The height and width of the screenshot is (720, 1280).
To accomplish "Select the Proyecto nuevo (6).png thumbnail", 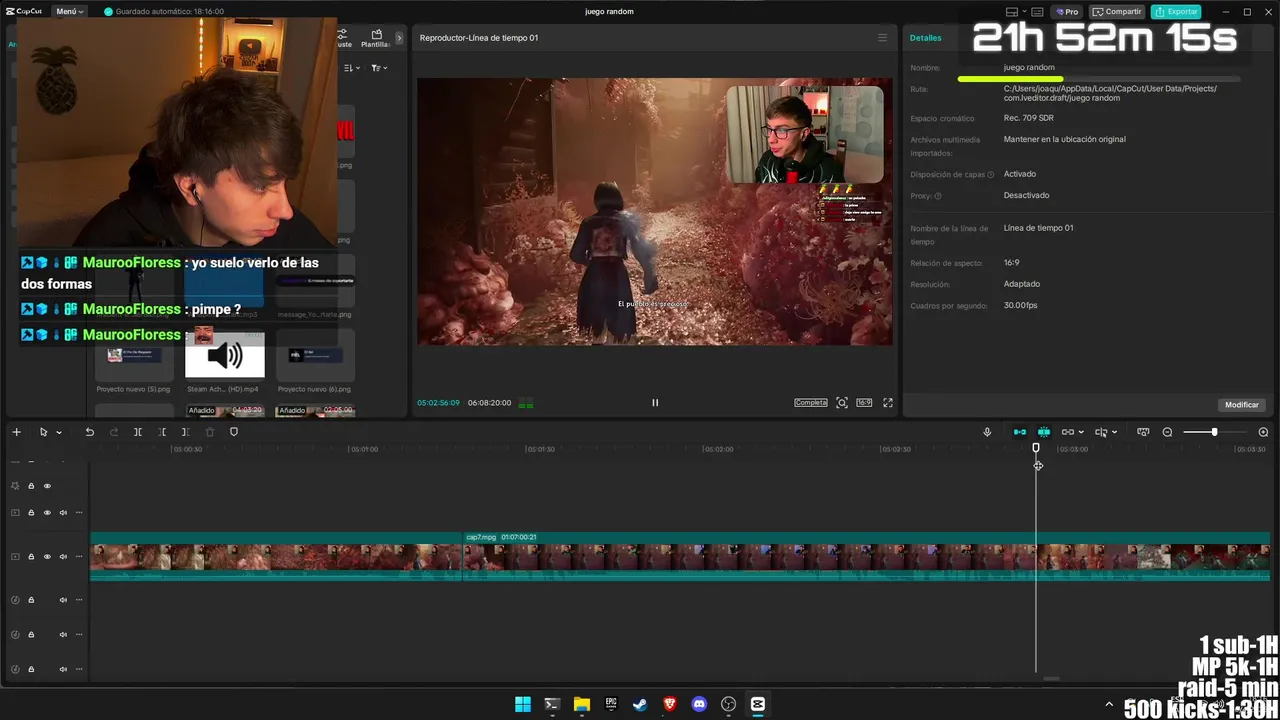I will (315, 355).
